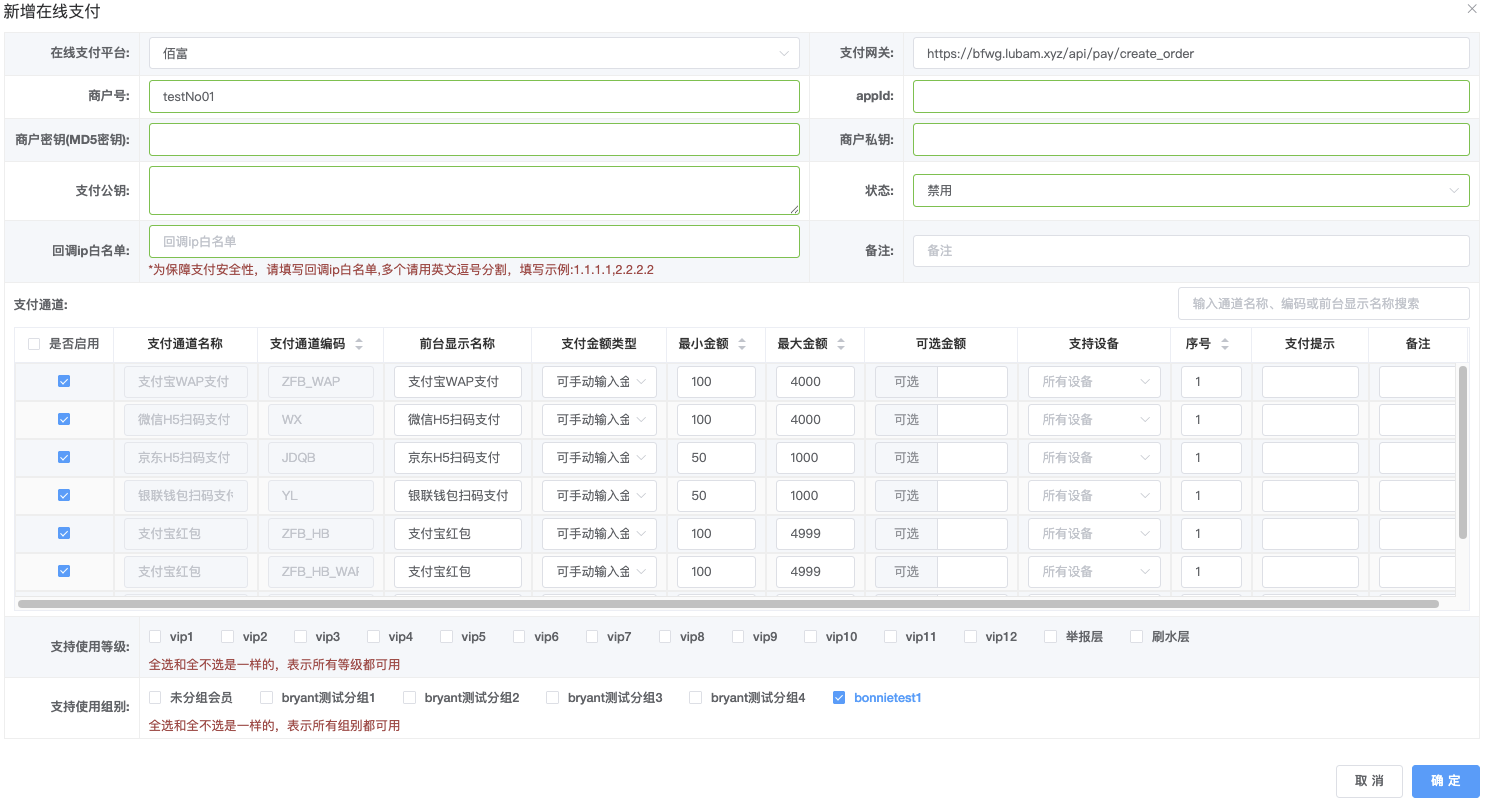Click the 确定 confirm button

coord(1445,781)
